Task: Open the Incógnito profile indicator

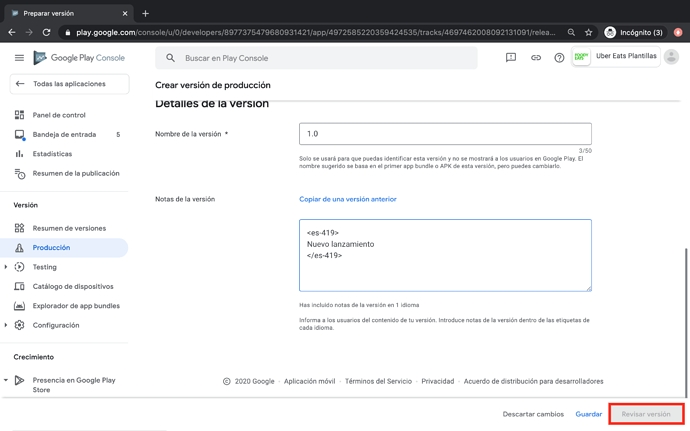Action: coord(634,32)
